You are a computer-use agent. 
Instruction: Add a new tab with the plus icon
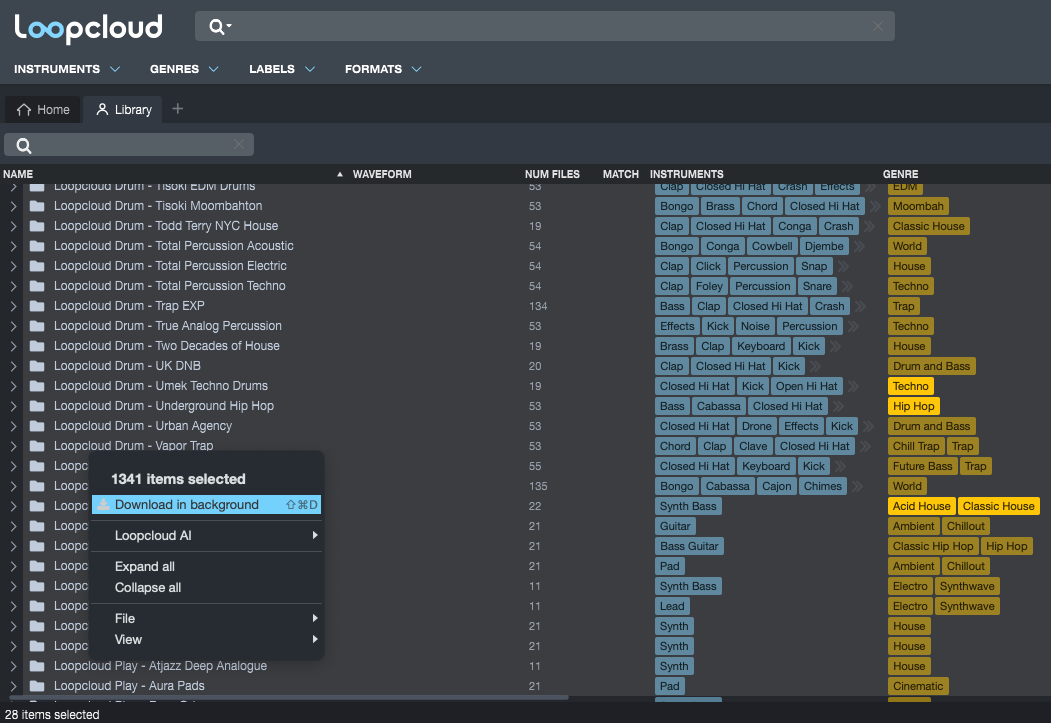[178, 109]
